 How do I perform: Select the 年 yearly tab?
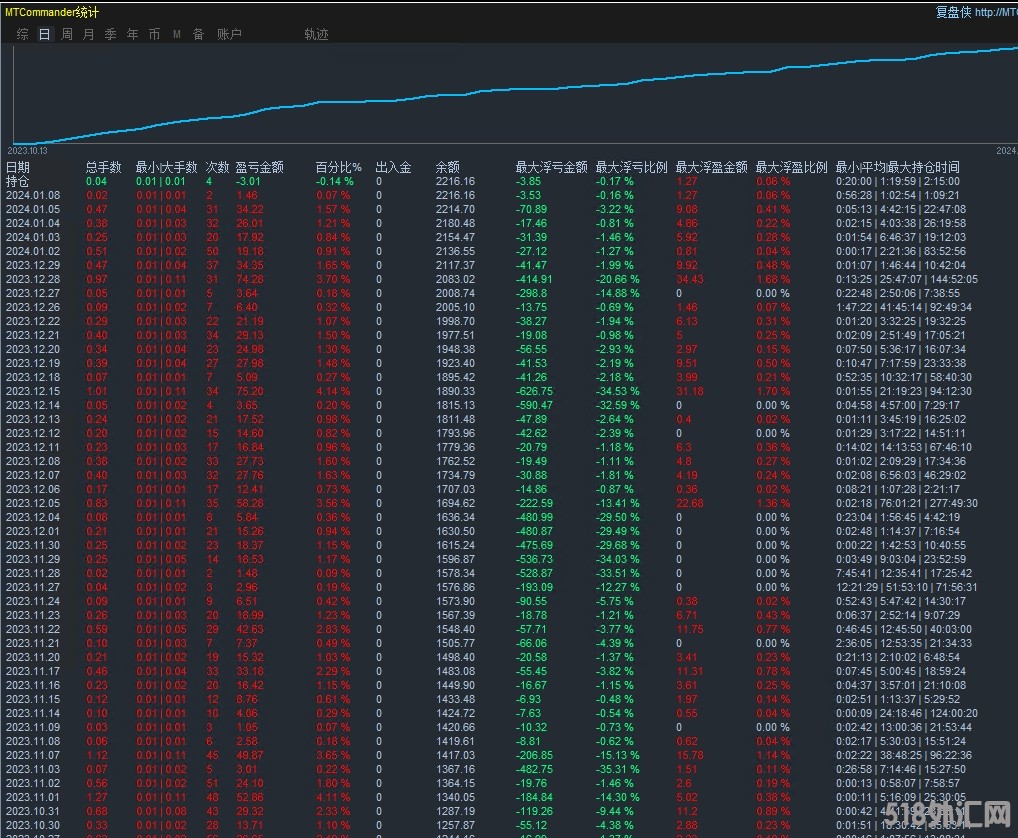(x=132, y=34)
